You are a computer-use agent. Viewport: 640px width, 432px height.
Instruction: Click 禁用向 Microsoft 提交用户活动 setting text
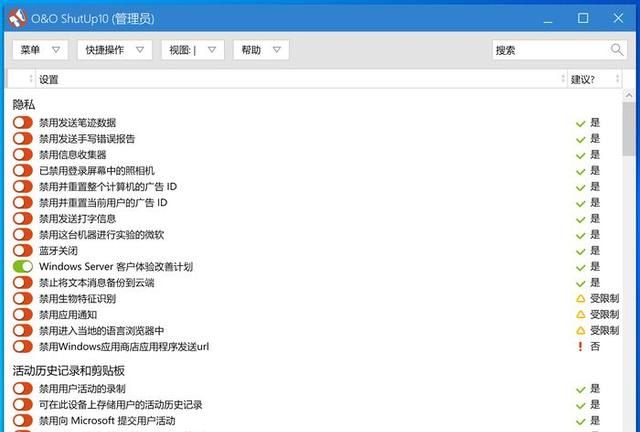point(107,421)
